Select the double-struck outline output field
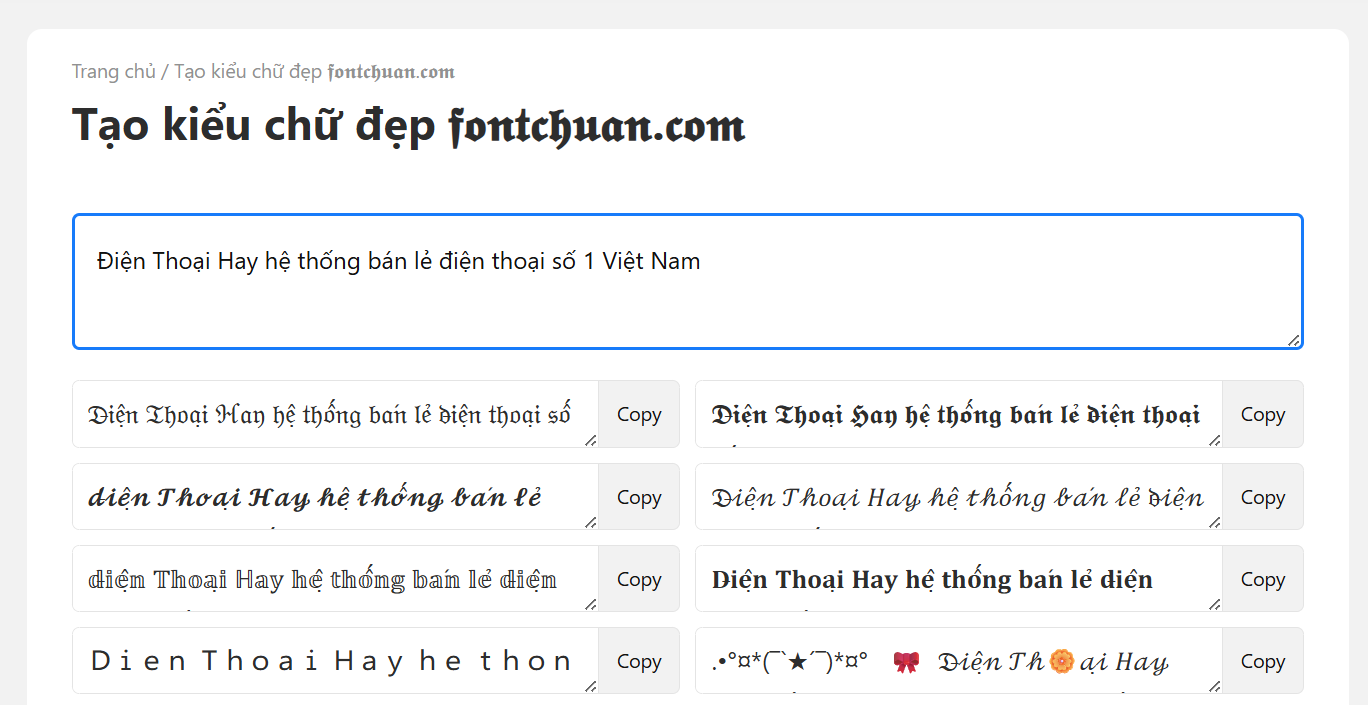Image resolution: width=1368 pixels, height=705 pixels. [336, 579]
